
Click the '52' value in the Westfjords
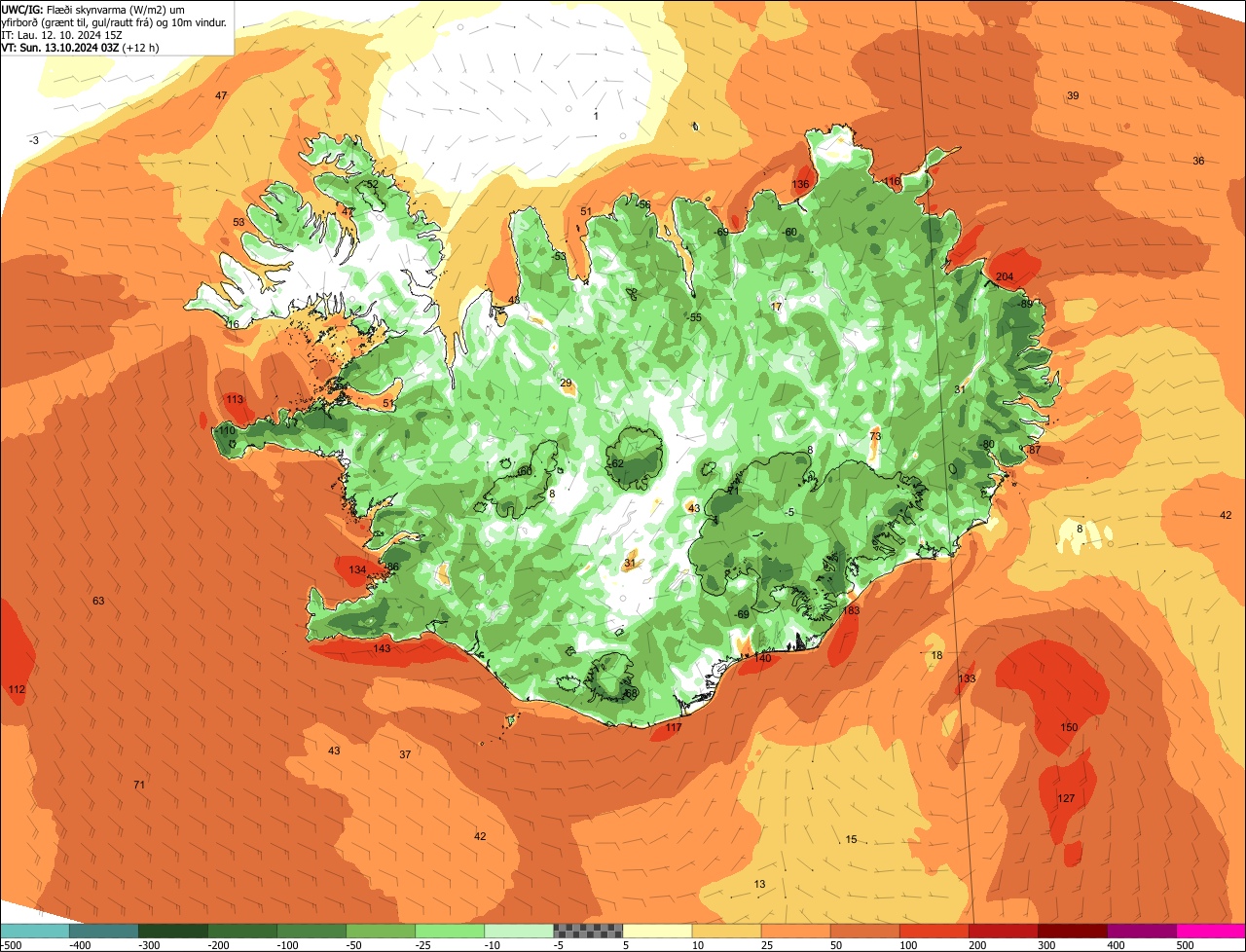point(372,184)
